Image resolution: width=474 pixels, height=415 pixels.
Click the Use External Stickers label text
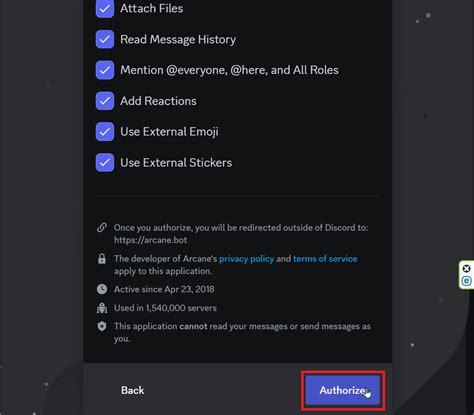pos(176,163)
